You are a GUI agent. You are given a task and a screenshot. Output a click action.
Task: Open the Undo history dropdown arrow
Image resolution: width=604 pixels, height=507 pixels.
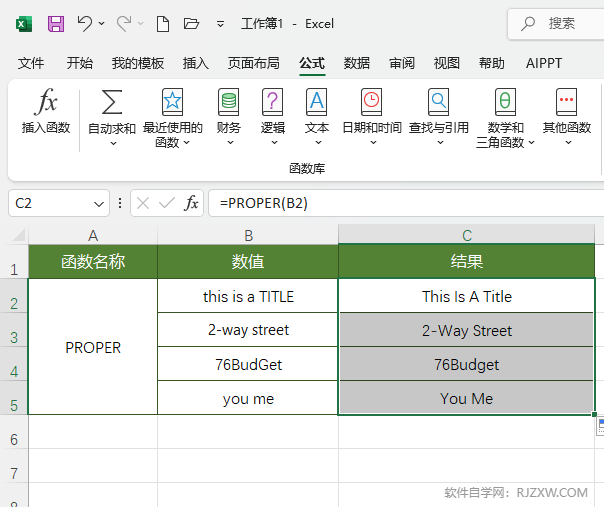102,23
